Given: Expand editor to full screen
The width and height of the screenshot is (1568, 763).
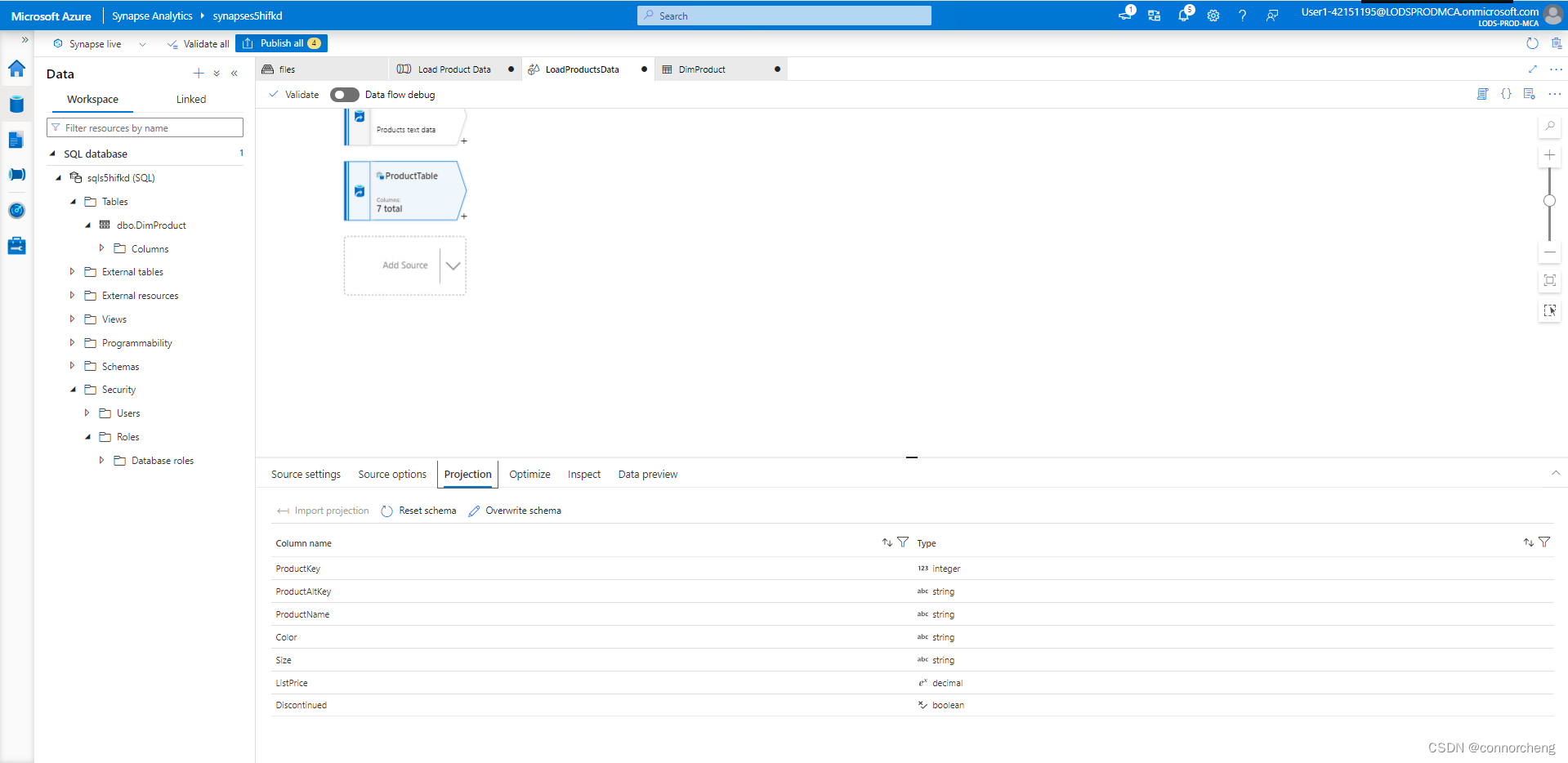Looking at the screenshot, I should click(x=1533, y=69).
